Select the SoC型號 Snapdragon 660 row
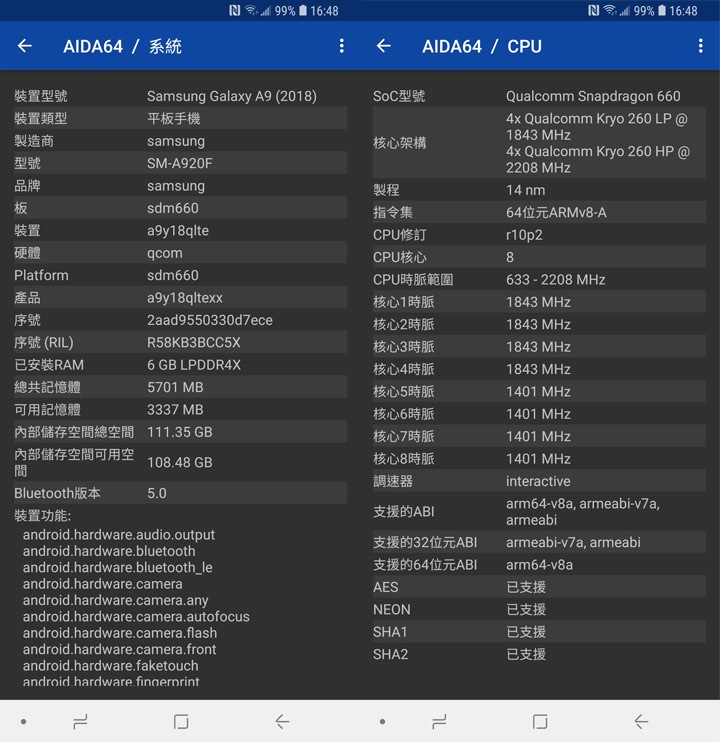 tap(539, 96)
